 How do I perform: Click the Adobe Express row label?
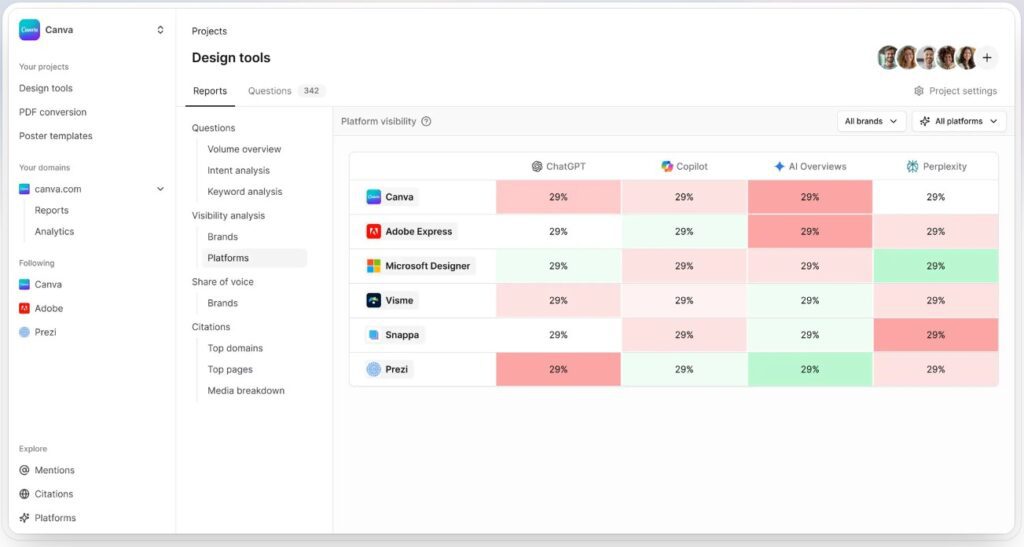(419, 232)
